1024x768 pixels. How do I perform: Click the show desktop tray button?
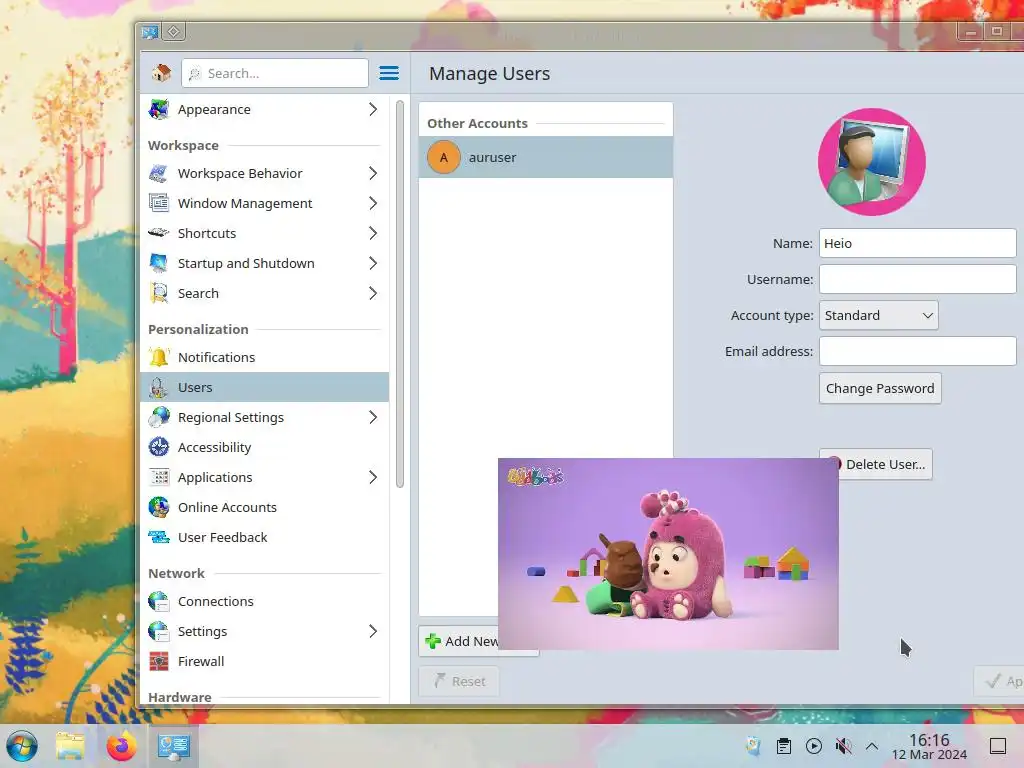pos(997,746)
